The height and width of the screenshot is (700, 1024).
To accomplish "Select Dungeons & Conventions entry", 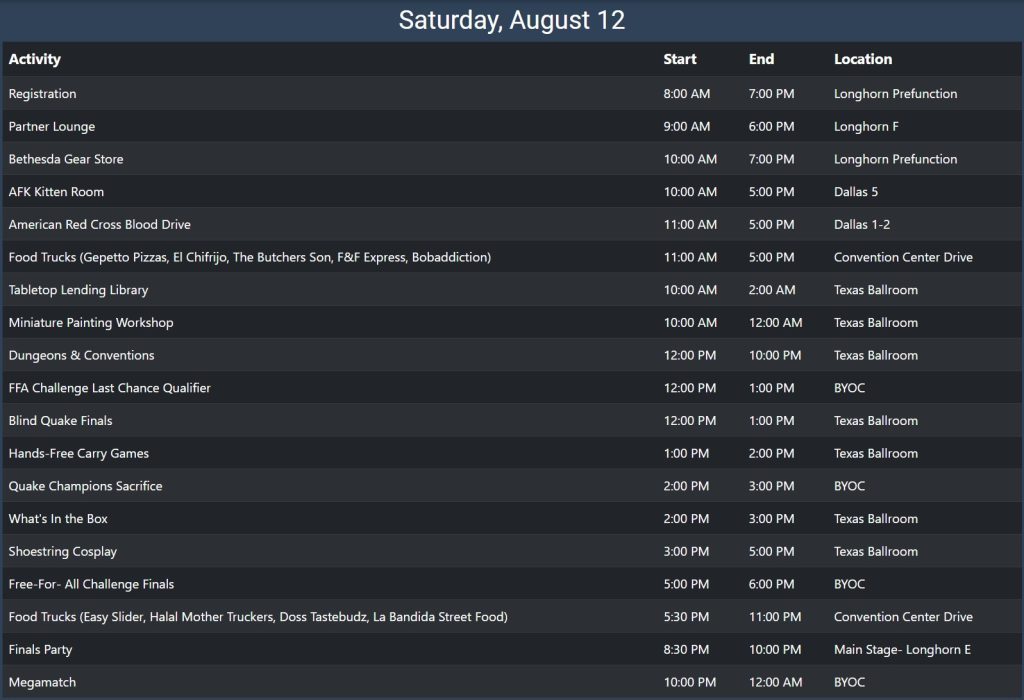I will click(82, 355).
